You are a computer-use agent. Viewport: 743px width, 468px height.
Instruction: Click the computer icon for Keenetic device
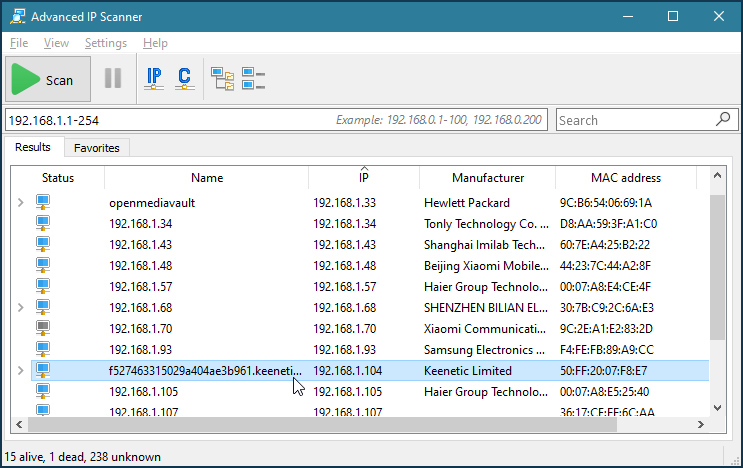pos(43,370)
